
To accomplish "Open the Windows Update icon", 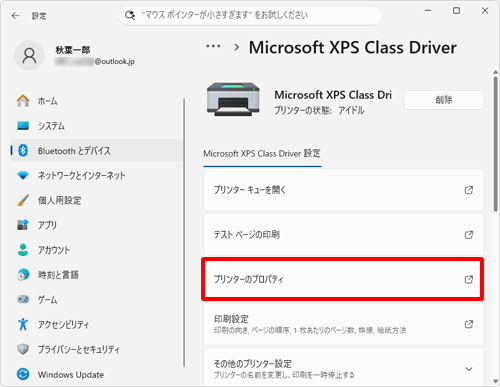I will [x=23, y=374].
